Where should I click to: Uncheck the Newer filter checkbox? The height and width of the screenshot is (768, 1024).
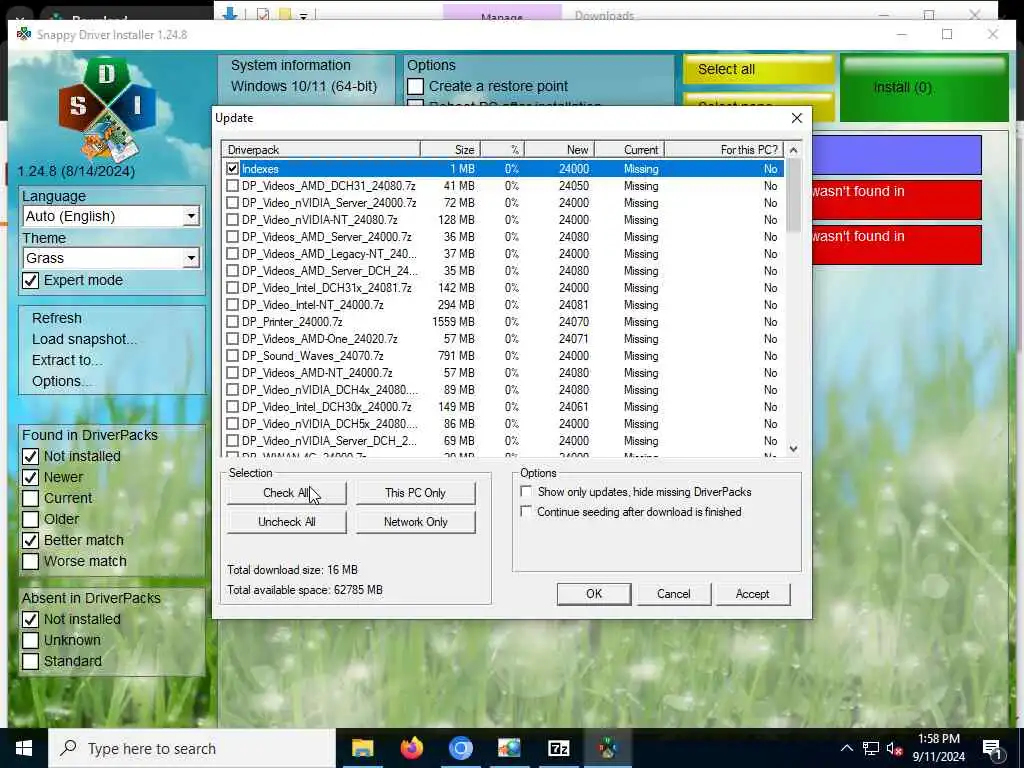click(x=31, y=477)
